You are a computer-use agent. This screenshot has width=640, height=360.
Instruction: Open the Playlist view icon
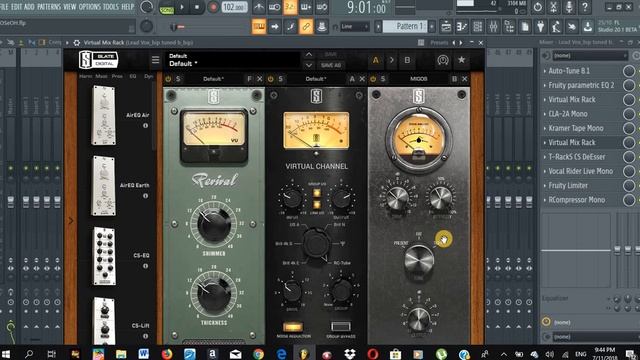point(446,27)
